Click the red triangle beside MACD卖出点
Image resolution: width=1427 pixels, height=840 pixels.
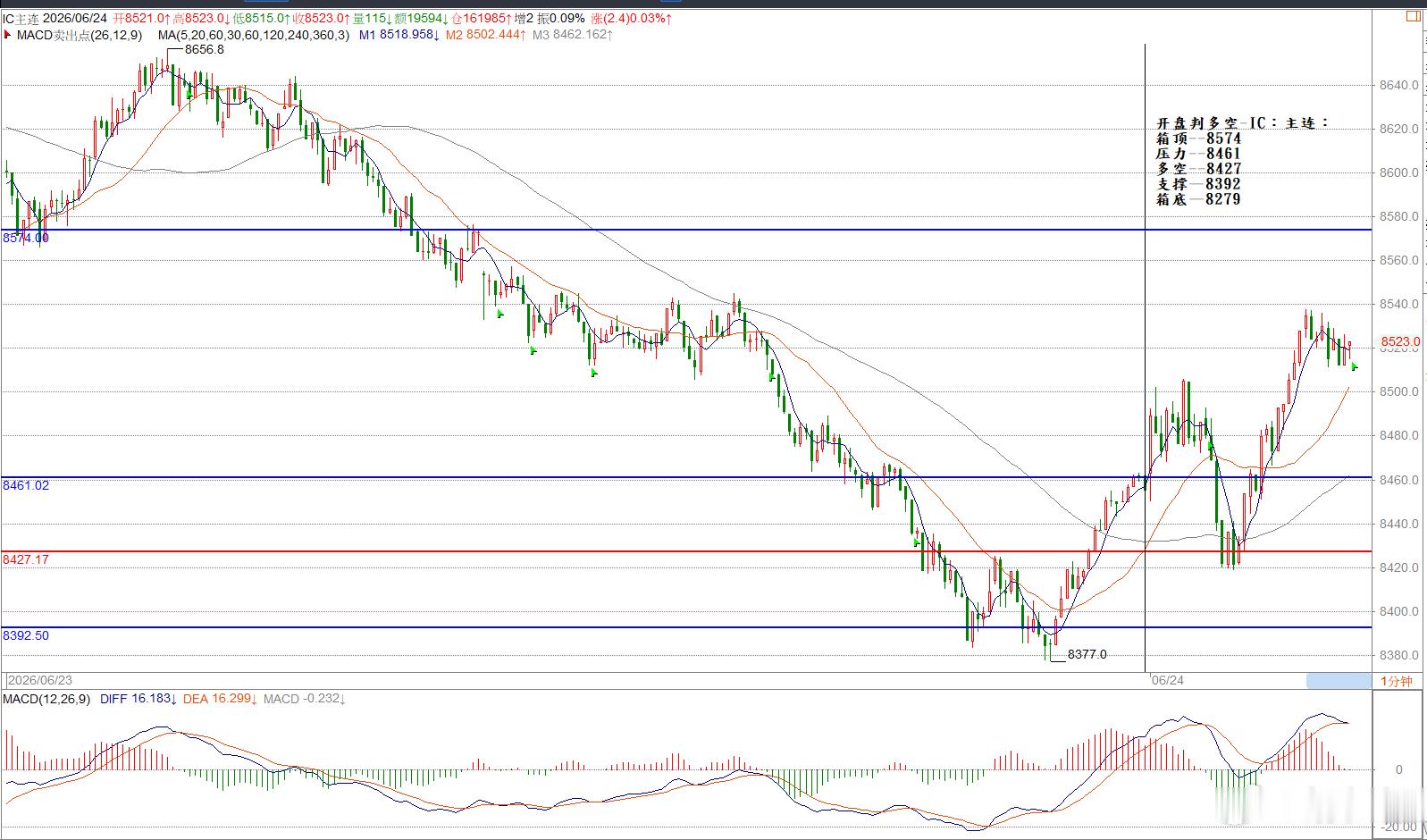[7, 35]
